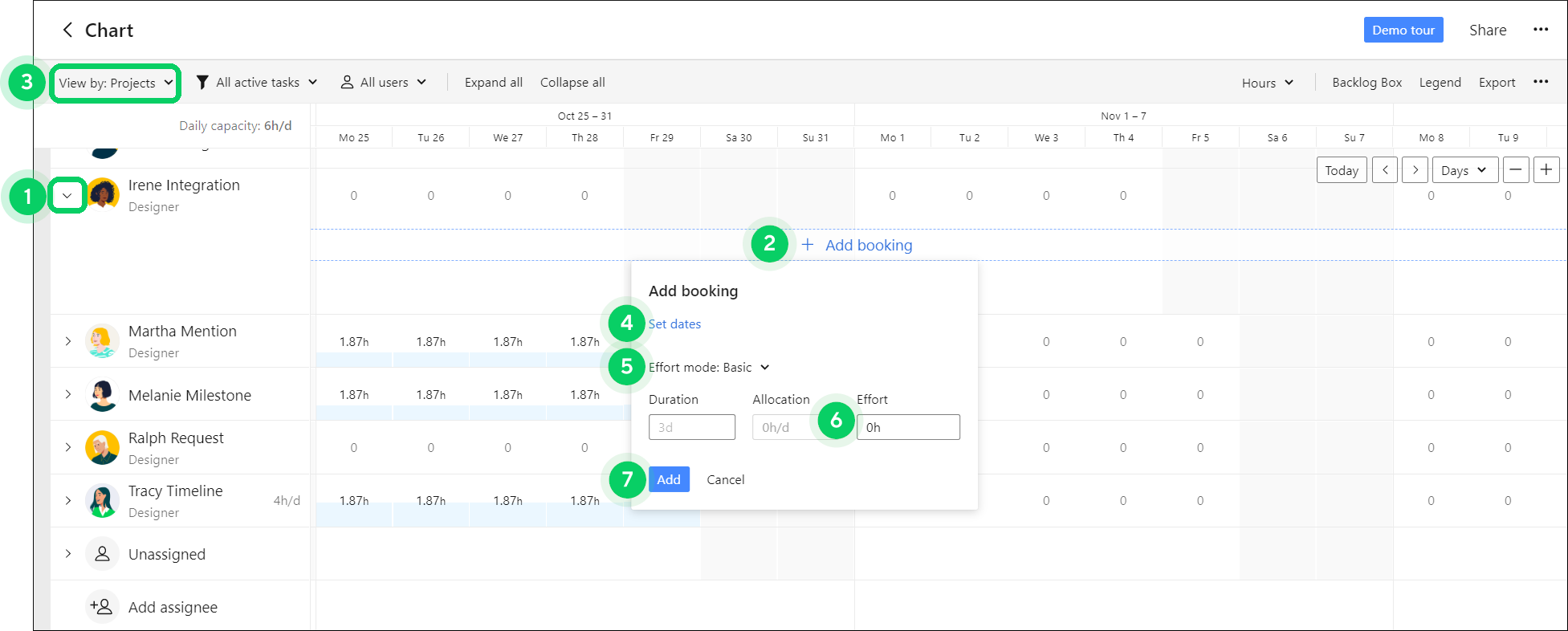Expand all rows
This screenshot has width=1568, height=631.
tap(494, 83)
